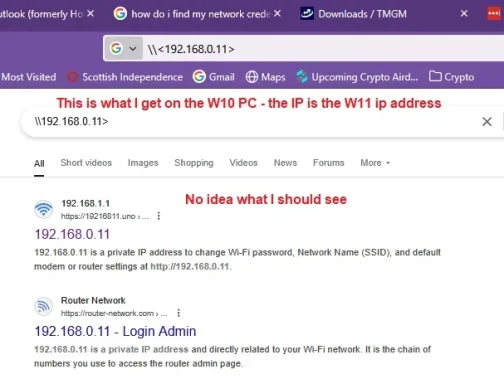Close the Outlook (formerly Hotmail) tab
Image resolution: width=504 pixels, height=384 pixels.
pyautogui.click(x=90, y=14)
